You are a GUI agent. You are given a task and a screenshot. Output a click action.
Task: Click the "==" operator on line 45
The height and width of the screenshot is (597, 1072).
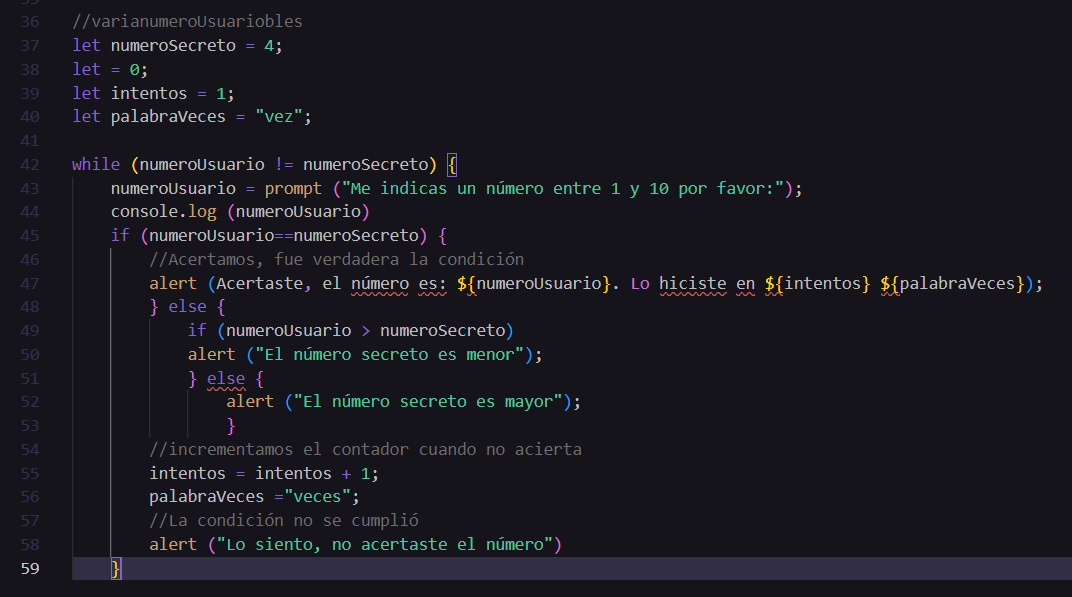(284, 236)
